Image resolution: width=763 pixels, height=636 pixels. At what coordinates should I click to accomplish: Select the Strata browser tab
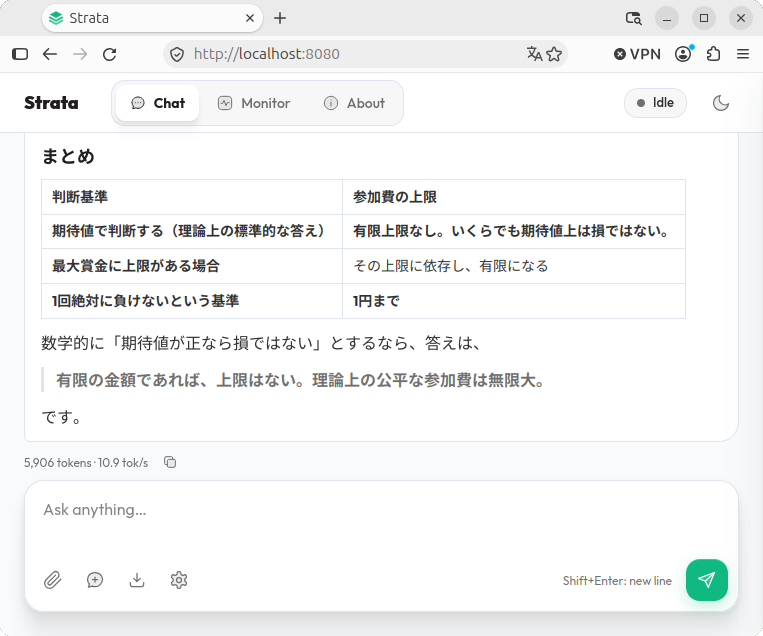point(152,18)
